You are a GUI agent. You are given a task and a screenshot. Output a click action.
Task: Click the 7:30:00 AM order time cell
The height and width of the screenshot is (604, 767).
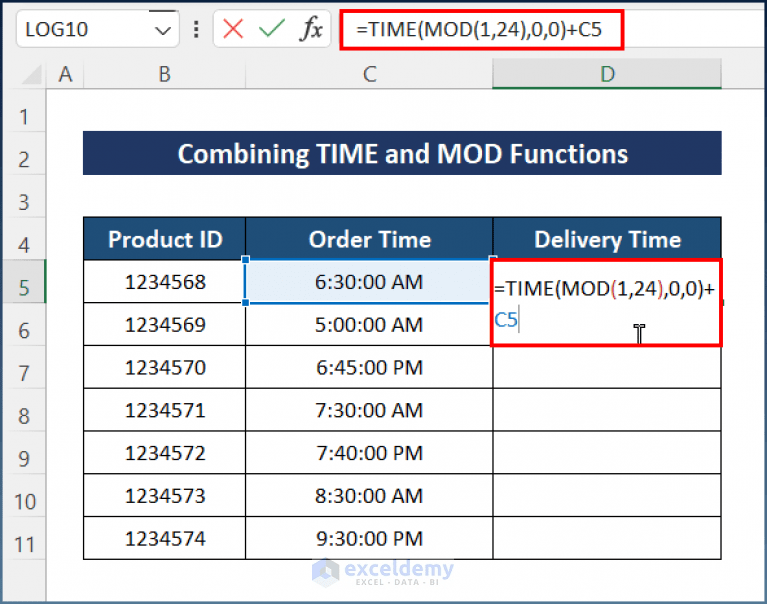point(369,410)
